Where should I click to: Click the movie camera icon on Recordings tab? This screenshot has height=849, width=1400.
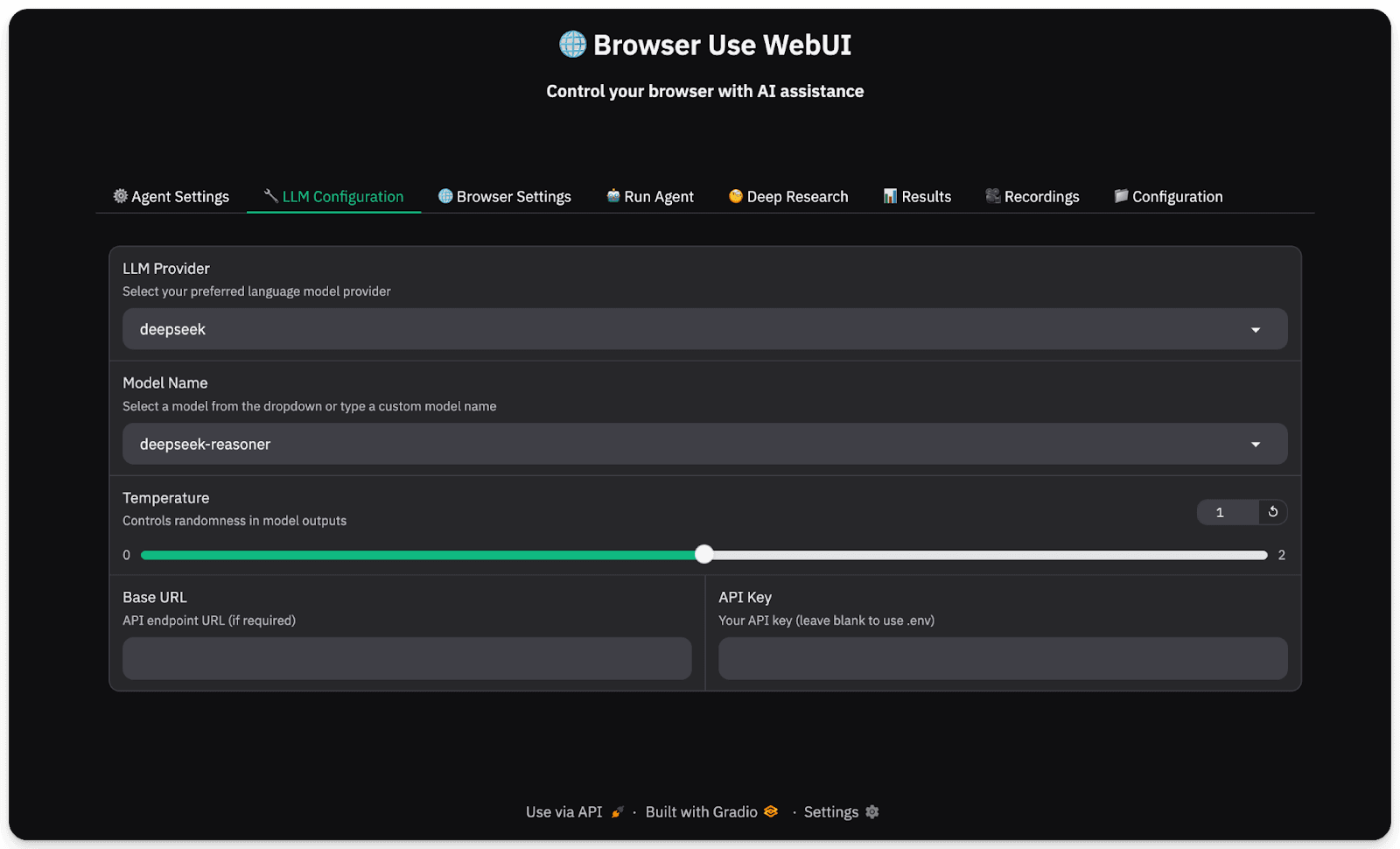point(992,196)
